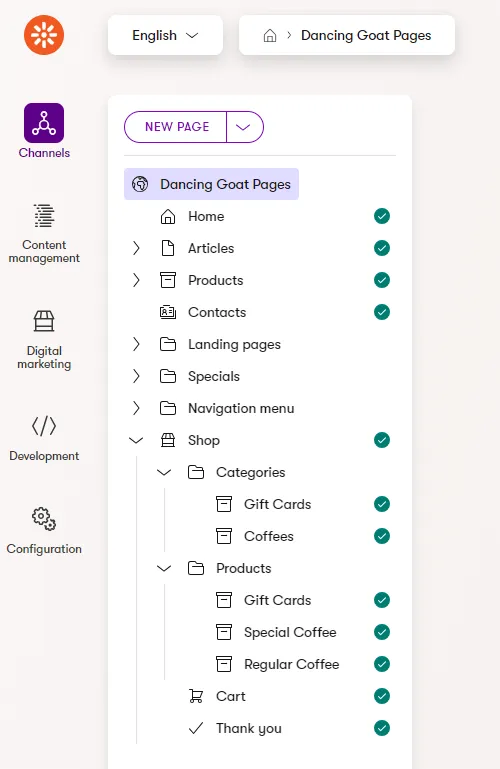Click the orange Kentico logo

point(44,35)
